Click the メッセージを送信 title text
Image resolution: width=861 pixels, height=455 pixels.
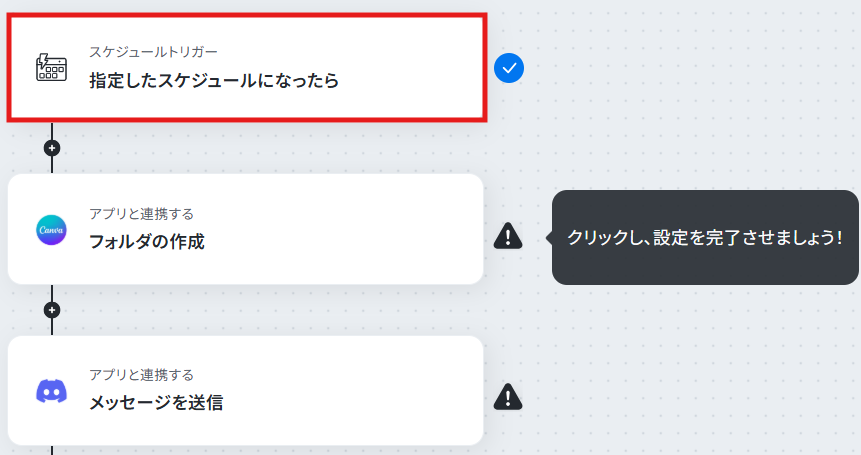pos(156,403)
